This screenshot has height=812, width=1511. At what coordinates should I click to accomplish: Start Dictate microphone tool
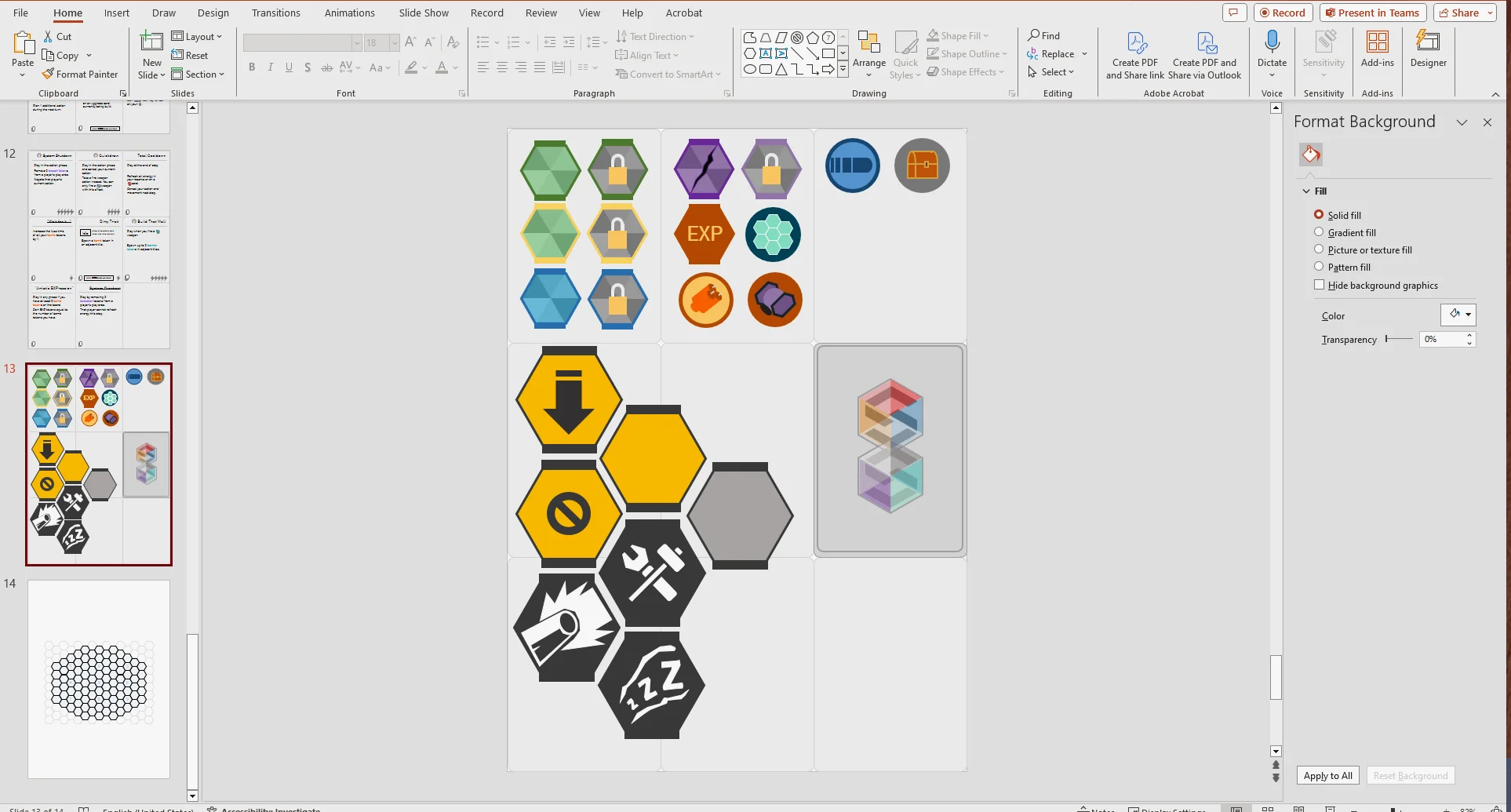(x=1272, y=42)
